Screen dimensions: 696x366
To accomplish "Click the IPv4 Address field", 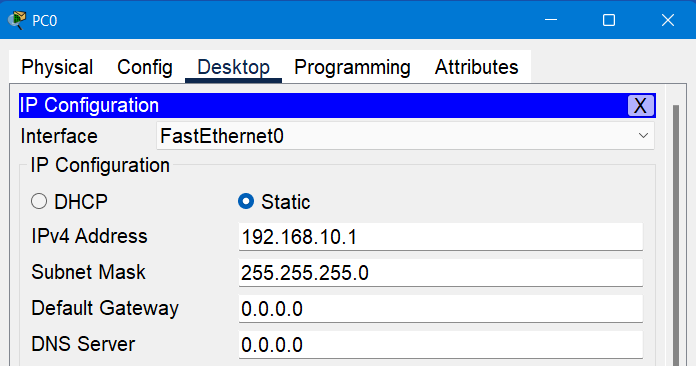I will [440, 237].
